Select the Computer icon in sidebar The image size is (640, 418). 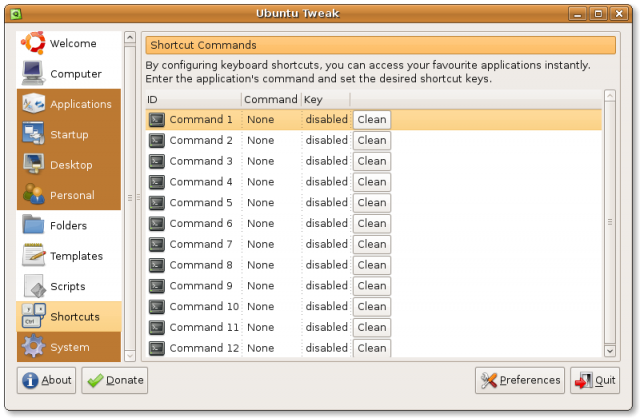click(x=33, y=73)
